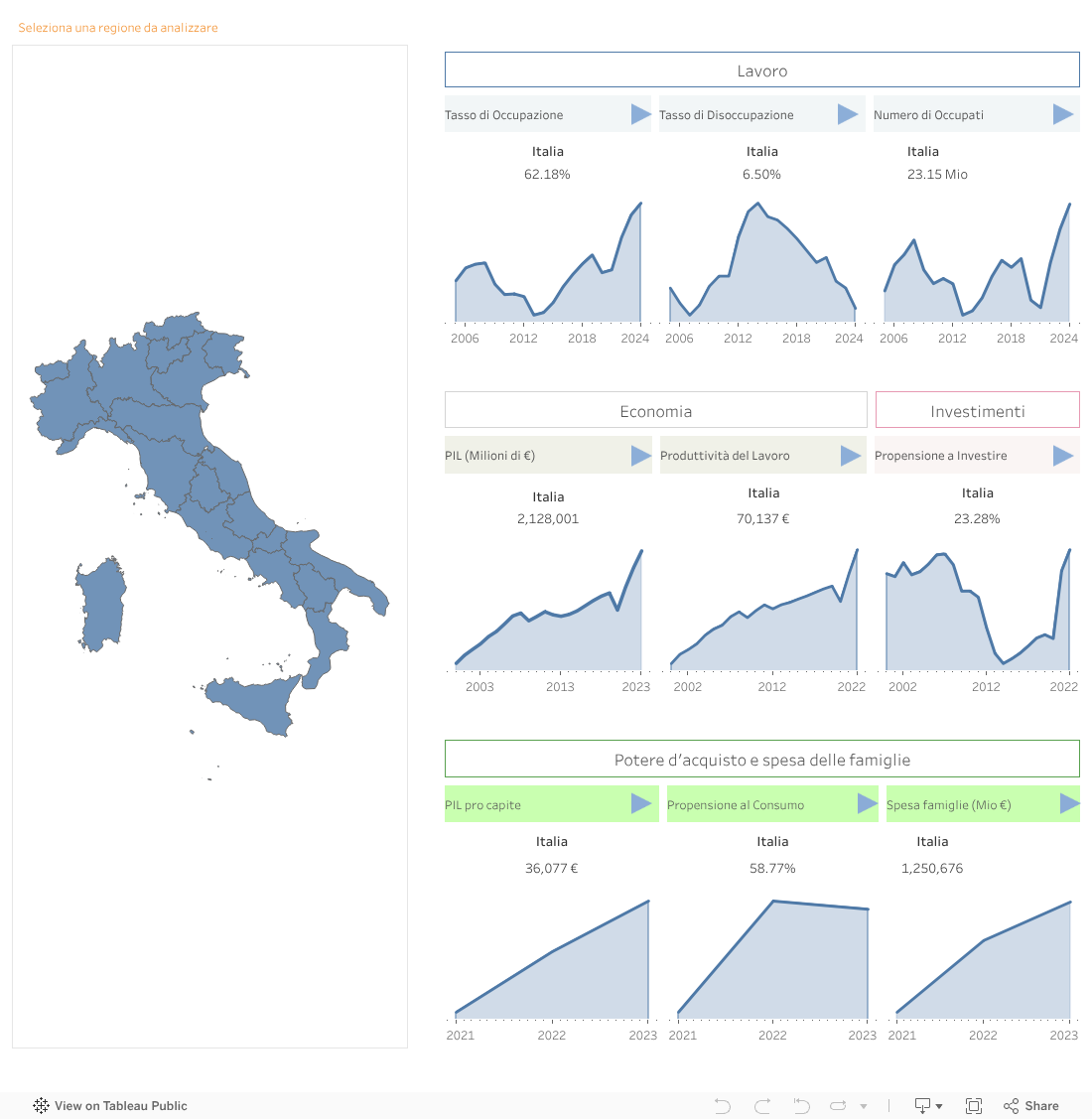
Task: Click the Seleziona una regione da analizzare text
Action: (118, 28)
